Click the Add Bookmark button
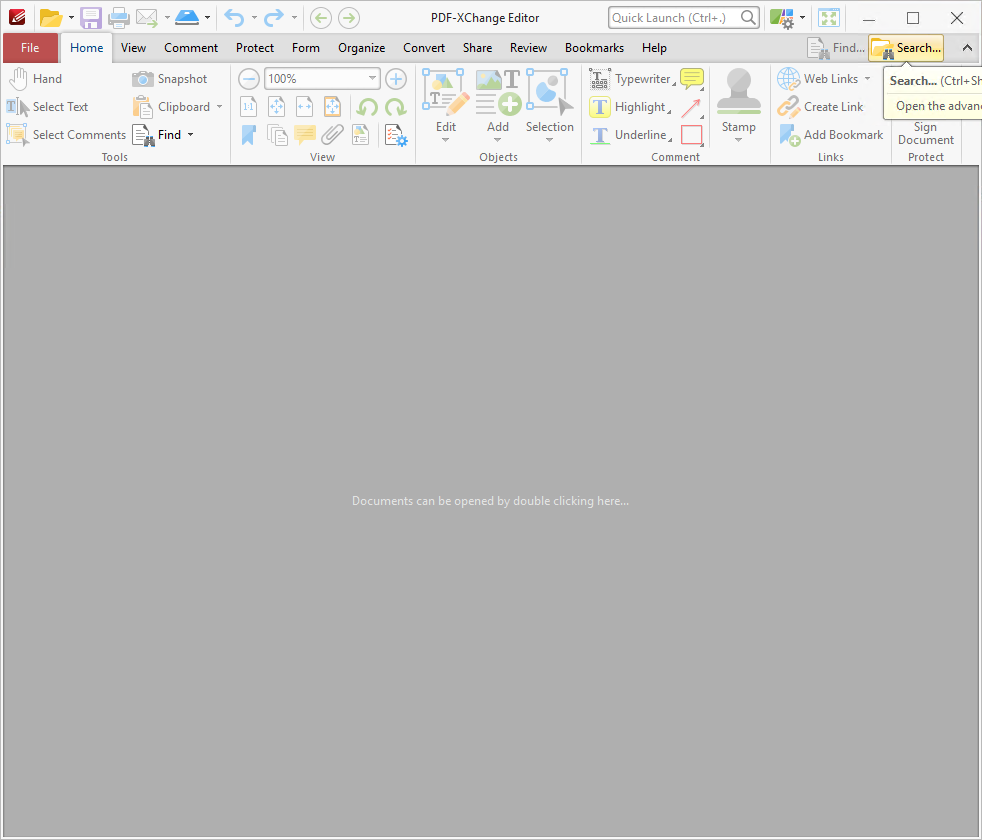Screen dimensions: 982x840 [x=830, y=135]
